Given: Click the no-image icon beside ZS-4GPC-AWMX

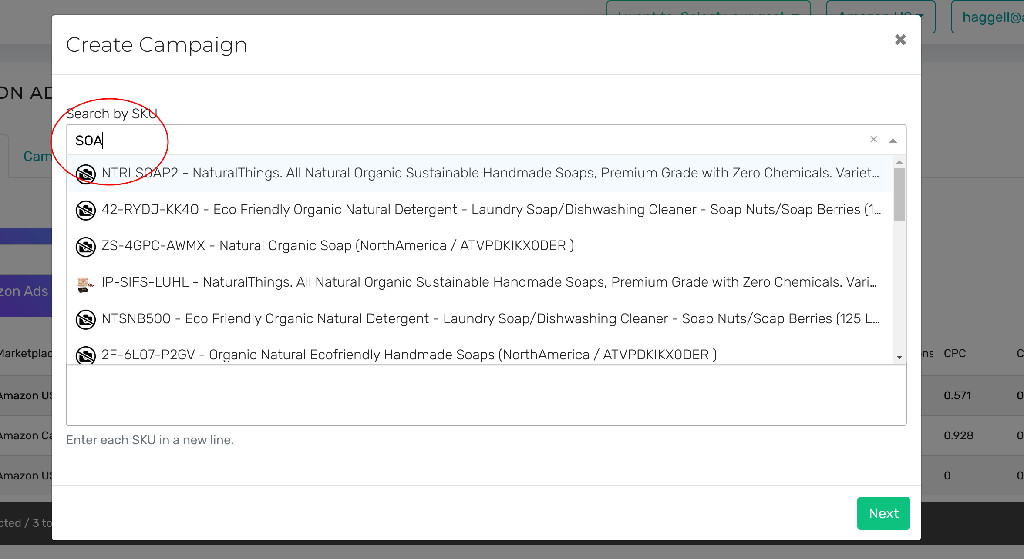Looking at the screenshot, I should point(86,246).
